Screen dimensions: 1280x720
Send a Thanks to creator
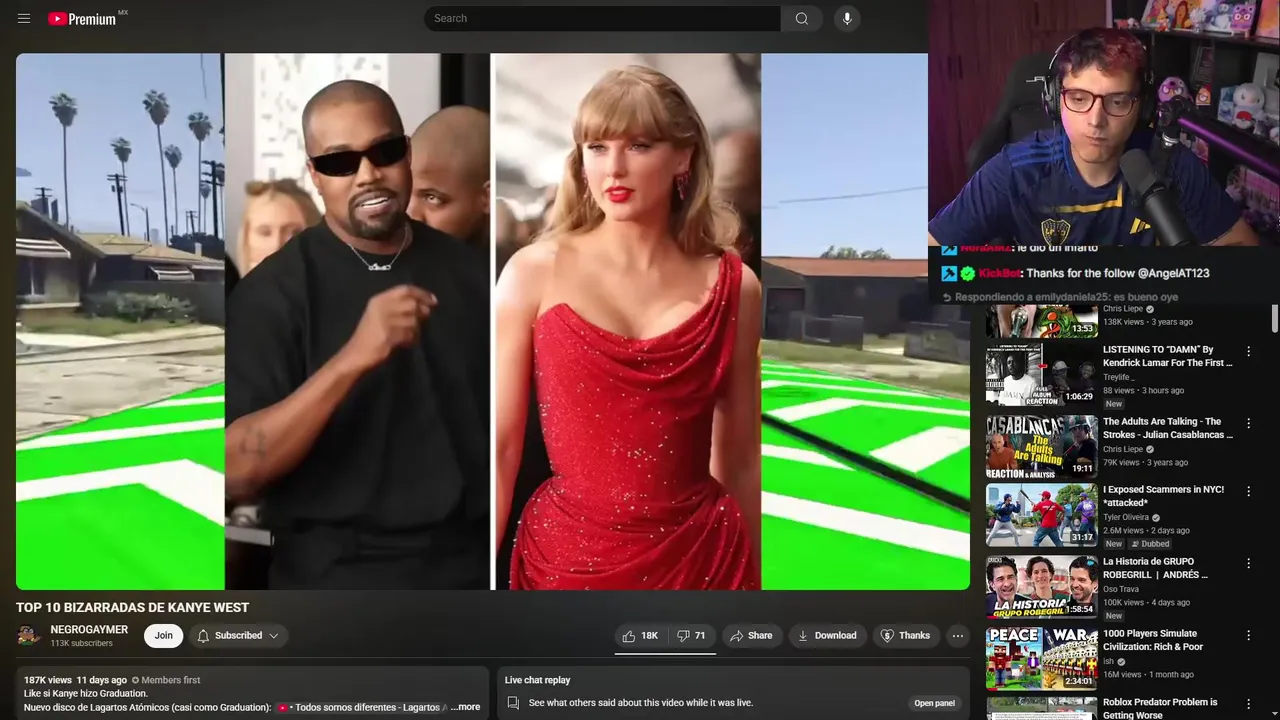click(905, 635)
